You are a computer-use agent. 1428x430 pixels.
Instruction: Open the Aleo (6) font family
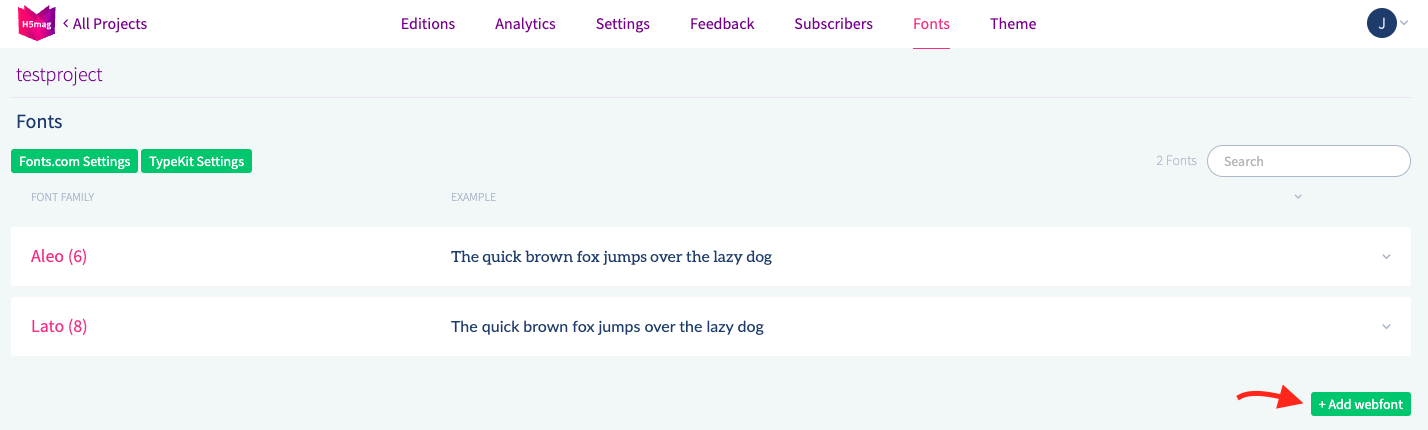(59, 257)
